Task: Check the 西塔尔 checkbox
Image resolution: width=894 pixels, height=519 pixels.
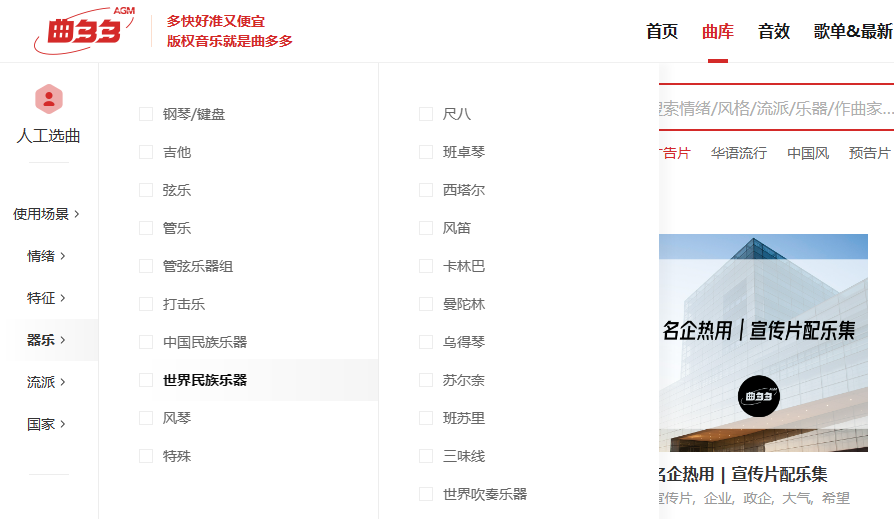Action: point(426,190)
